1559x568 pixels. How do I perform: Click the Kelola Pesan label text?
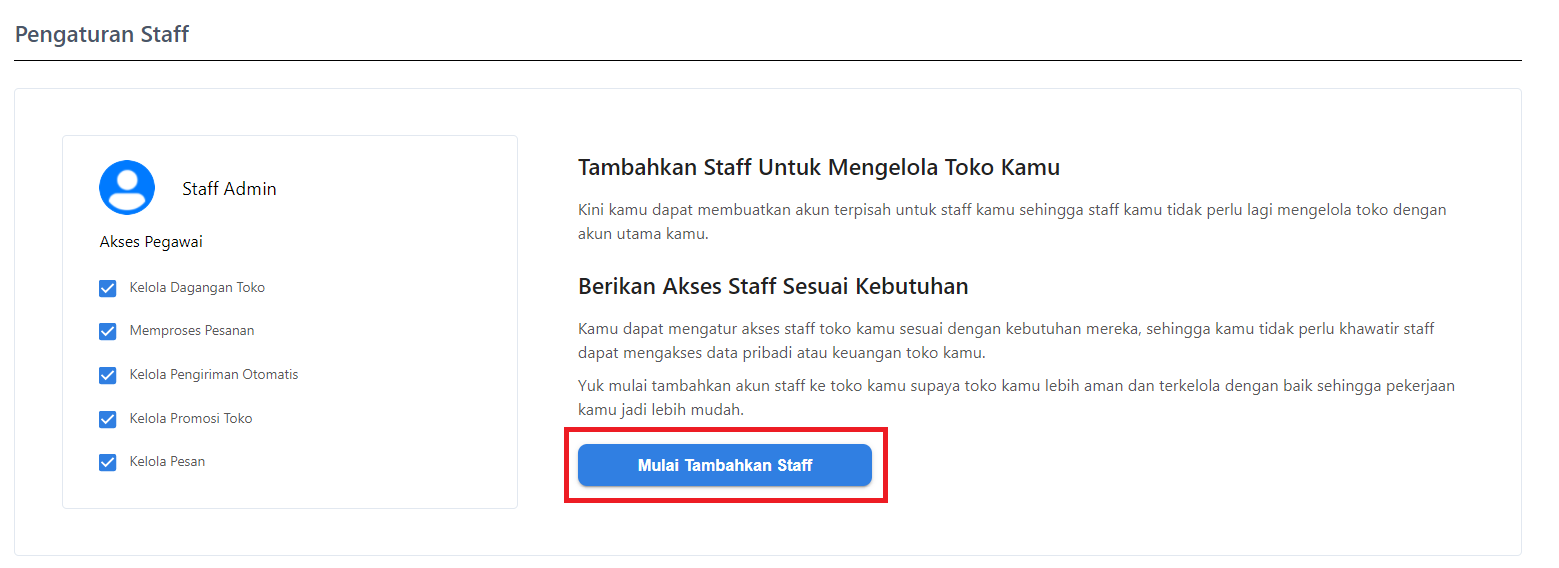click(167, 462)
